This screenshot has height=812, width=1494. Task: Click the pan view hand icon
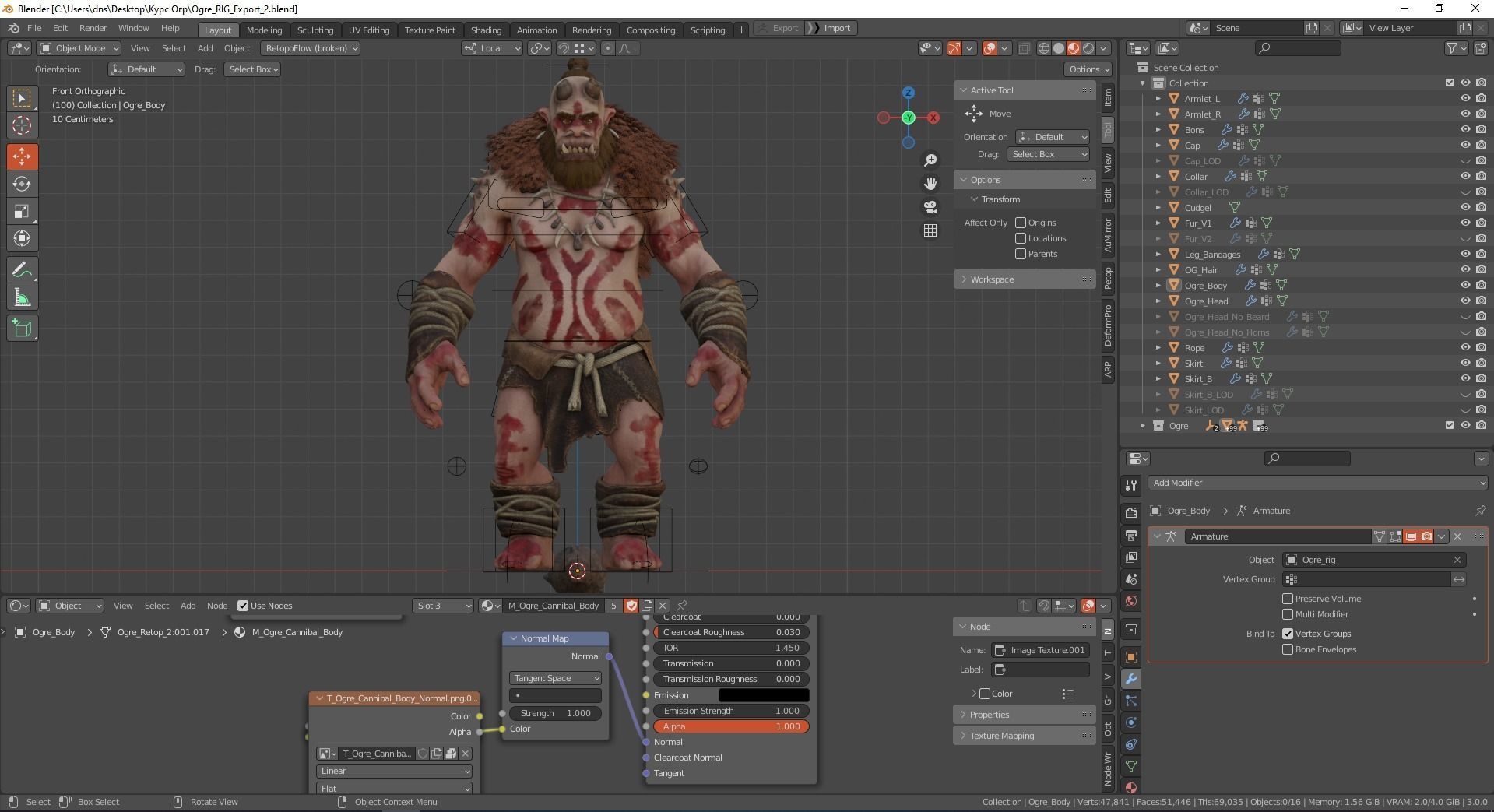(930, 184)
